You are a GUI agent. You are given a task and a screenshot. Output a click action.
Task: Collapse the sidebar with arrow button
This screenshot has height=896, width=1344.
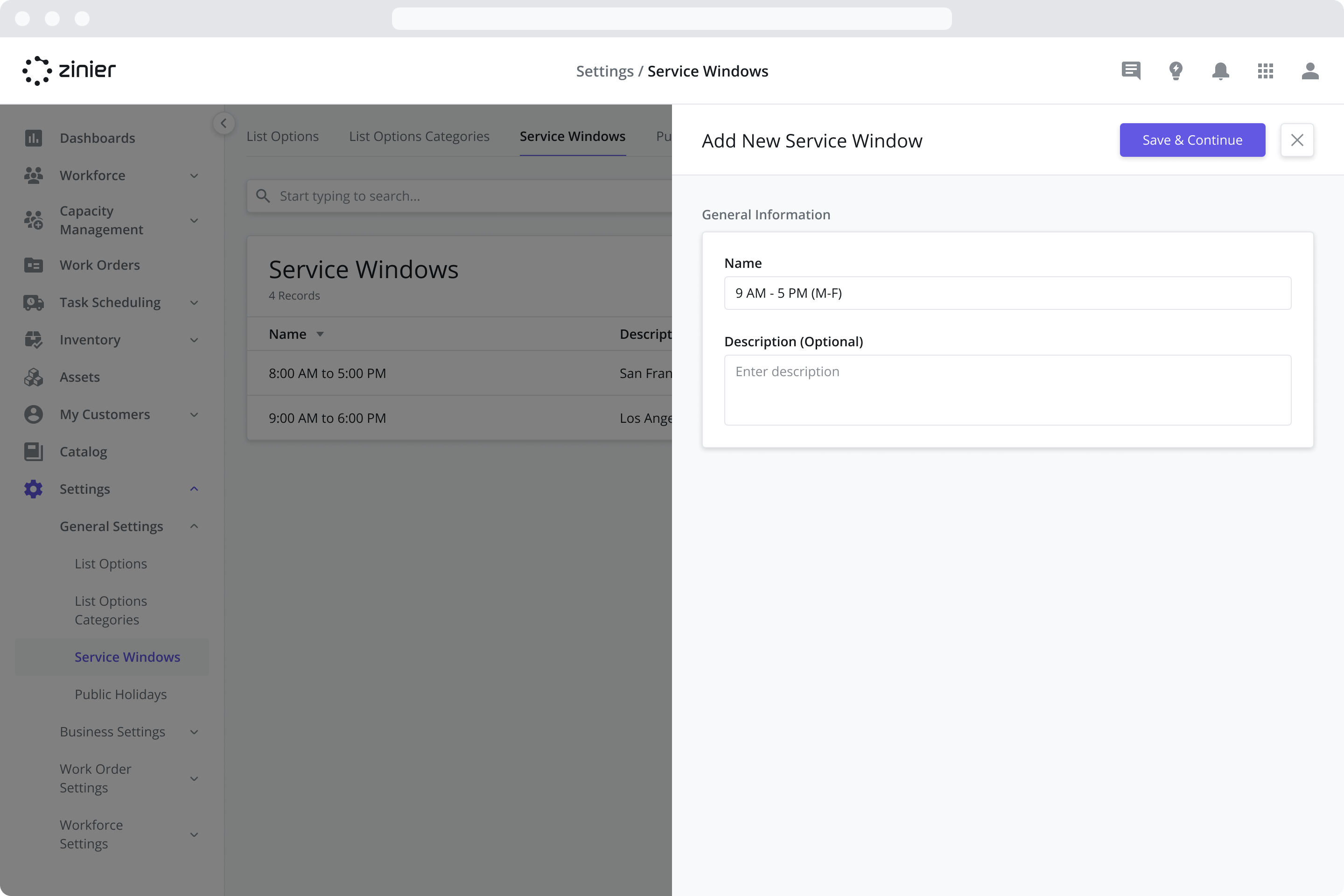224,123
